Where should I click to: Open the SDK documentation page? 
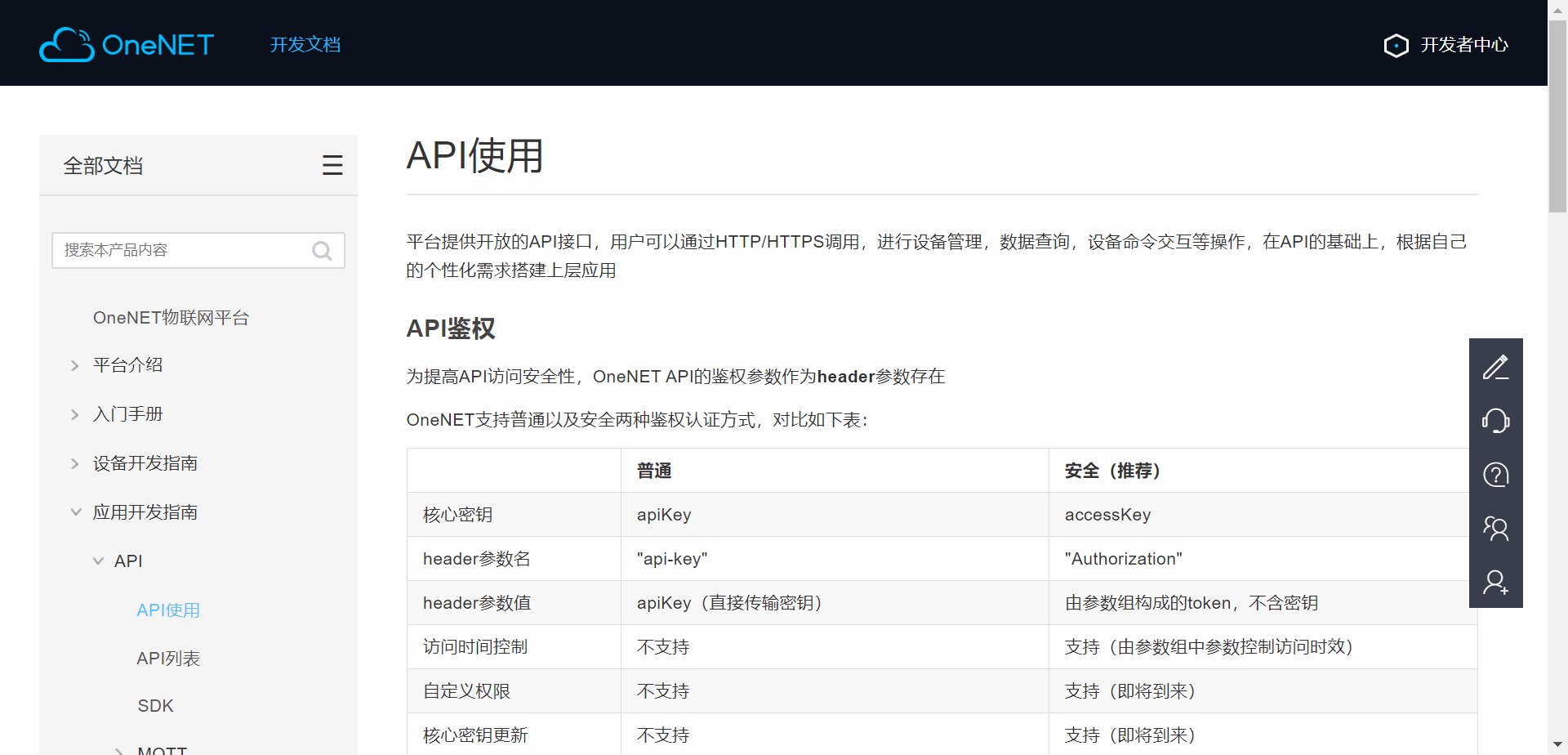pos(155,705)
